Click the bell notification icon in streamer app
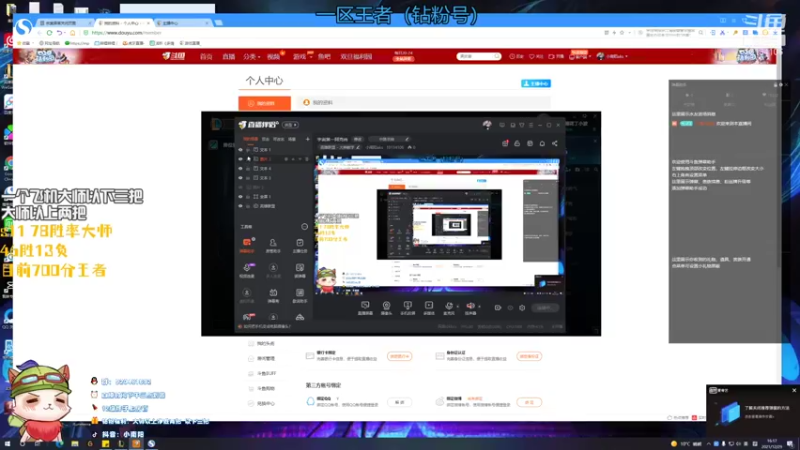Screen dimensions: 800x450 542,143
